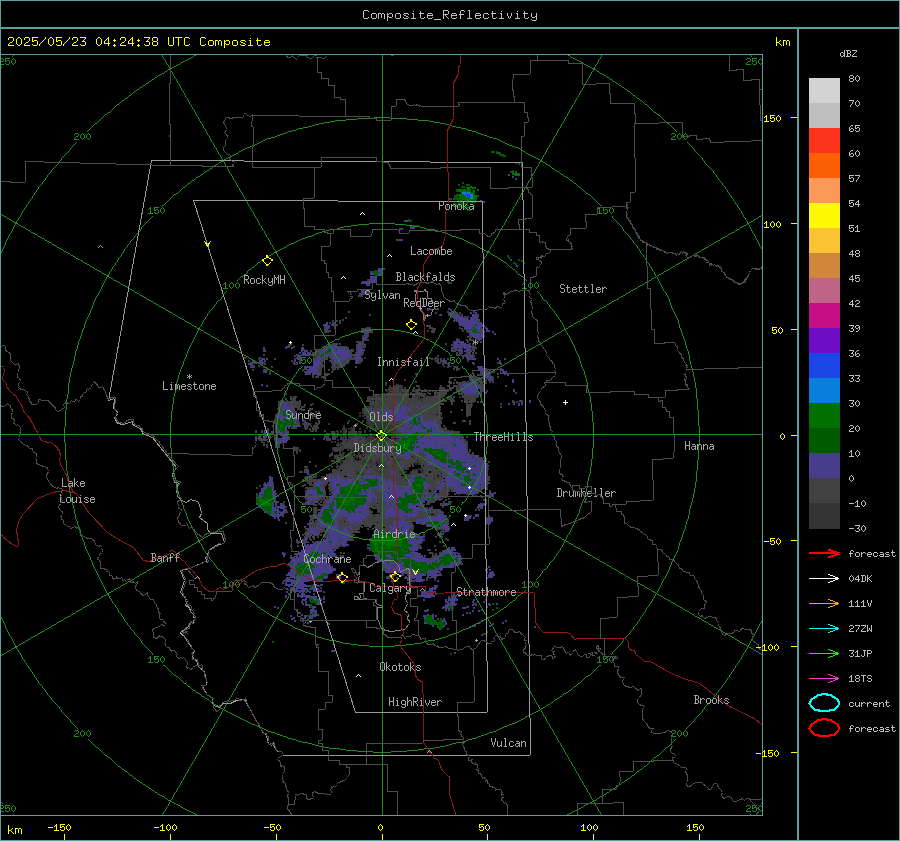The height and width of the screenshot is (841, 900).
Task: Click the Sylvan label
Action: click(x=382, y=295)
